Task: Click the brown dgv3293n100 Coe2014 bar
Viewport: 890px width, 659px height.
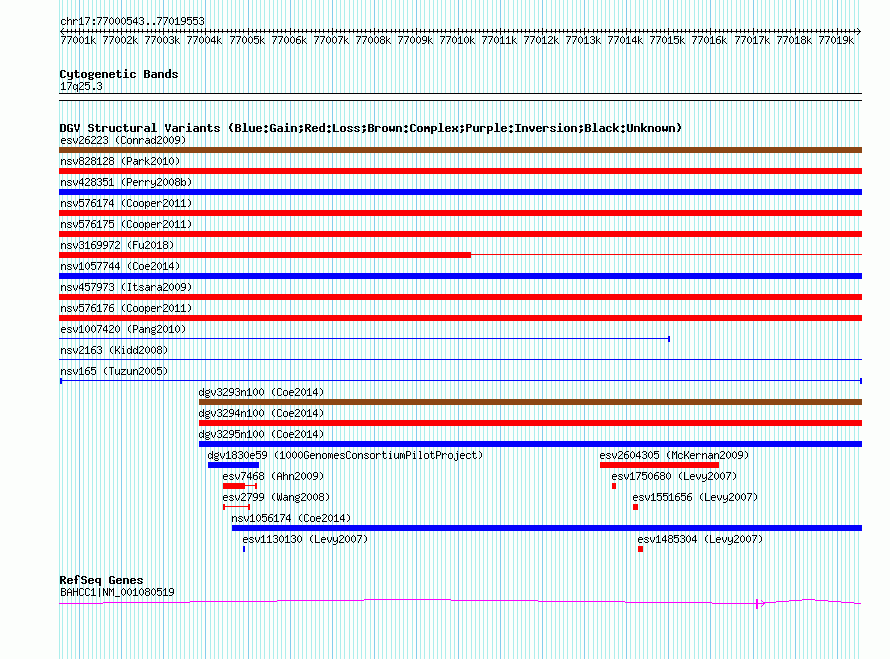Action: click(x=530, y=402)
